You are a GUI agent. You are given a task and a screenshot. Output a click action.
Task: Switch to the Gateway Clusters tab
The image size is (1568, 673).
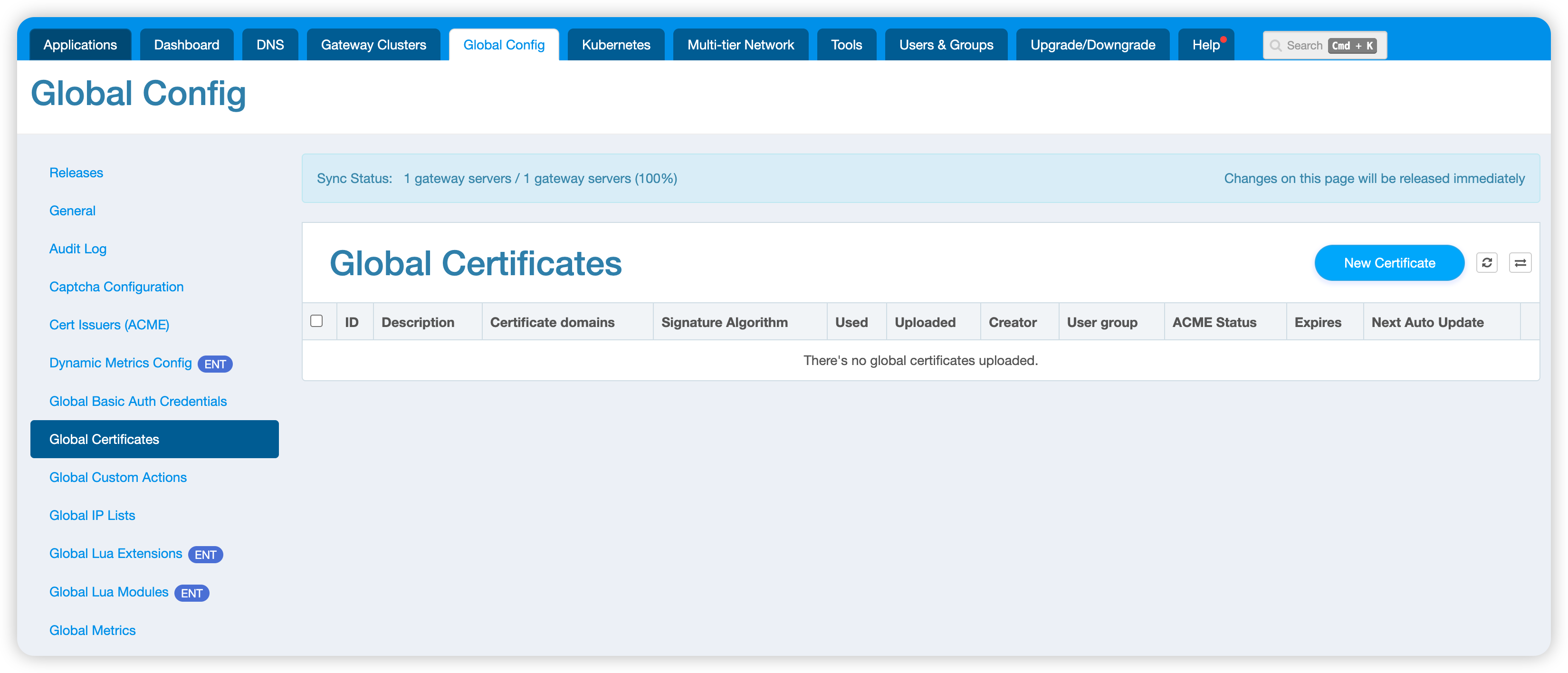373,45
